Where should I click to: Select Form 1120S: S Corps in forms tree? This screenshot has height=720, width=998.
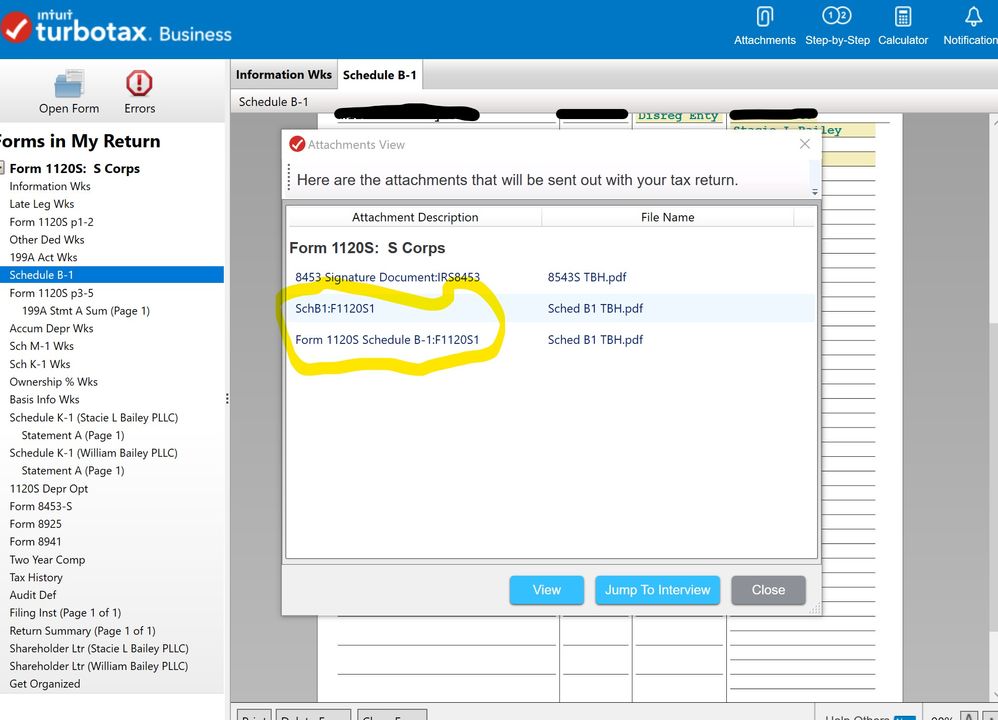tap(74, 168)
